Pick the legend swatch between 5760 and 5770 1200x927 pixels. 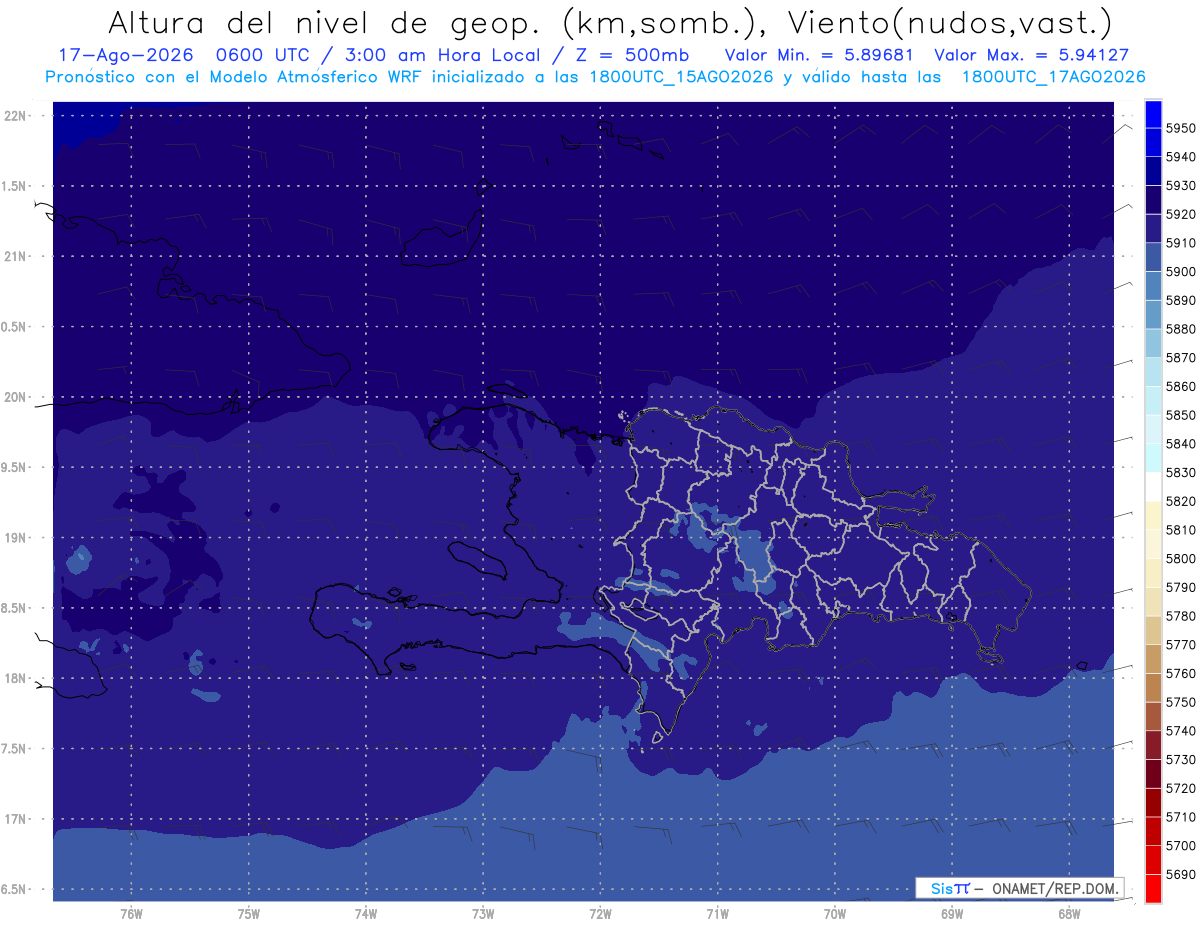(x=1153, y=659)
